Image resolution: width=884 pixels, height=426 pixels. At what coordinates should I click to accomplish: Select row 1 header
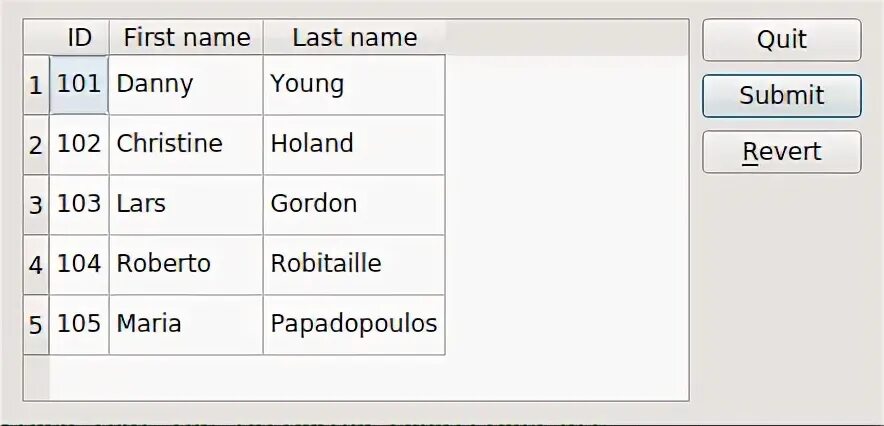point(36,85)
